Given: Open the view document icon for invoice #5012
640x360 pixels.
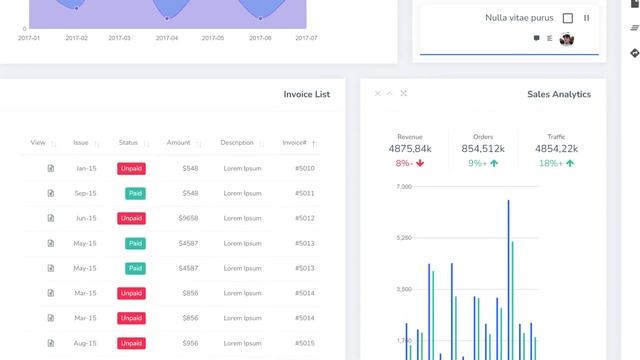Looking at the screenshot, I should (51, 218).
